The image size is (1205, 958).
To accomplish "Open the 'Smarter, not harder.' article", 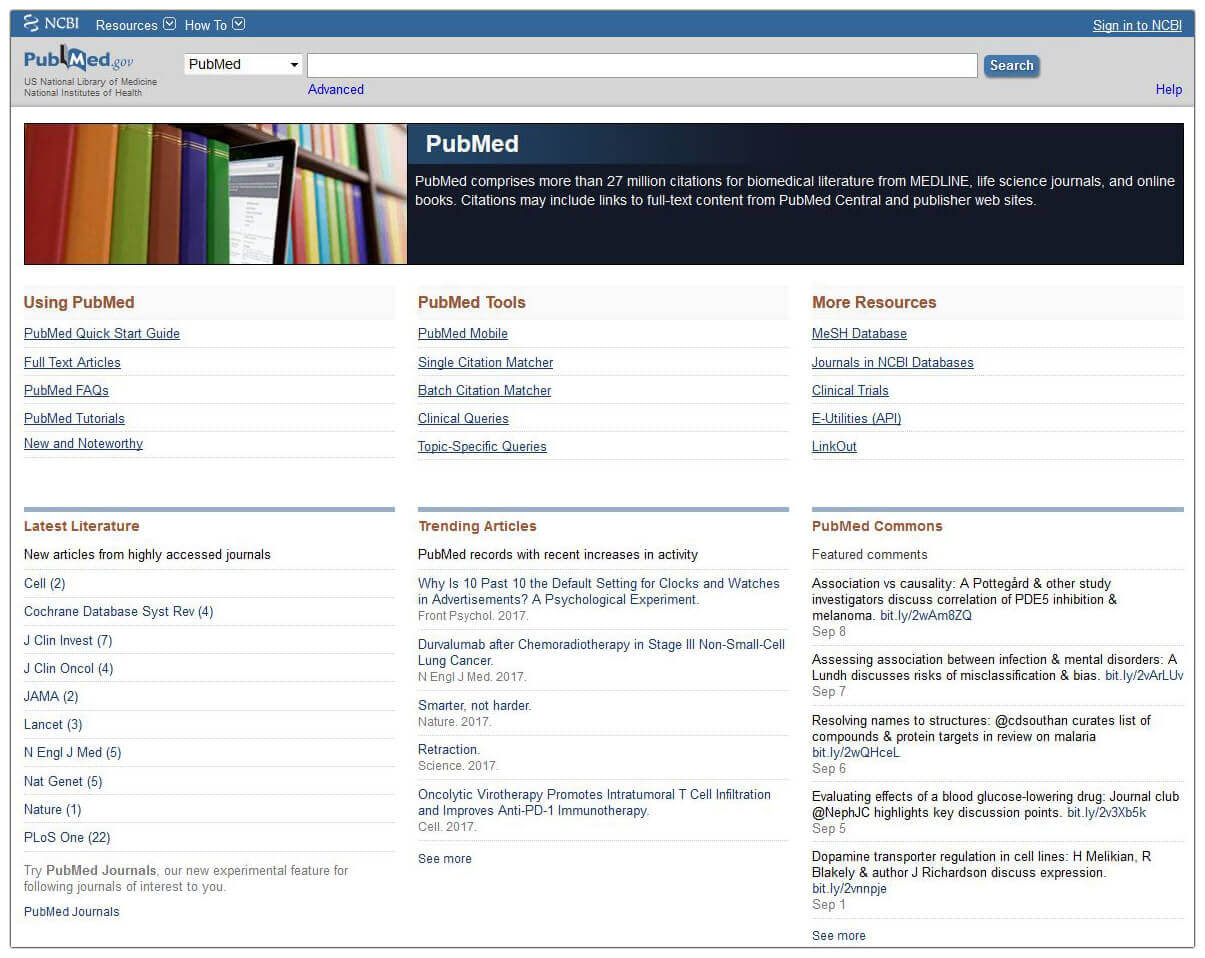I will 475,706.
